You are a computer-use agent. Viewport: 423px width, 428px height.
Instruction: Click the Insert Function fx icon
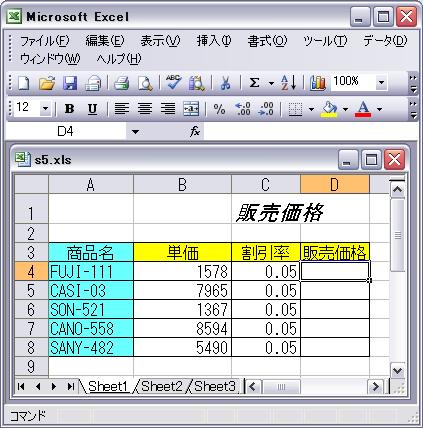(195, 132)
